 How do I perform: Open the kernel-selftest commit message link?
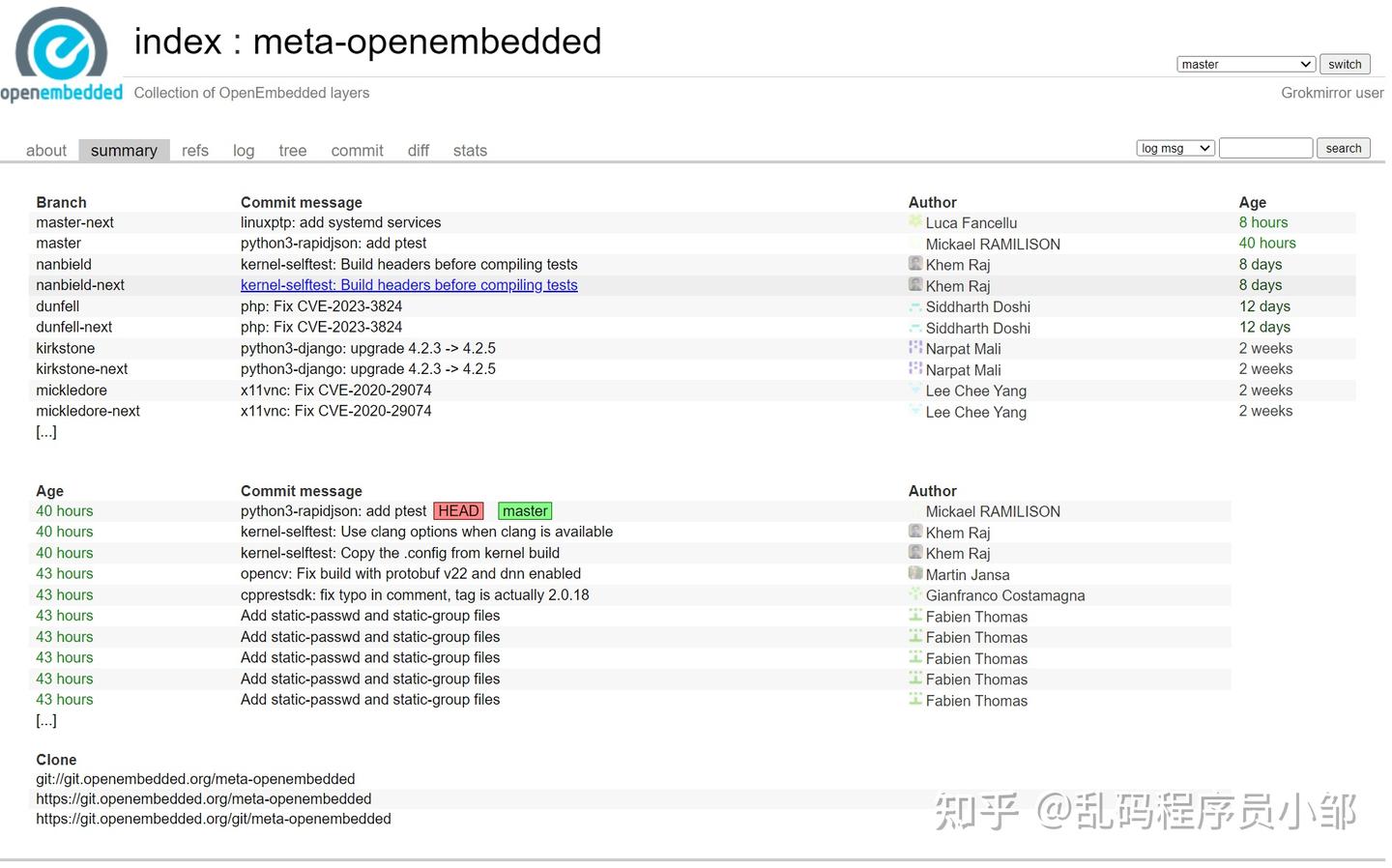coord(409,284)
